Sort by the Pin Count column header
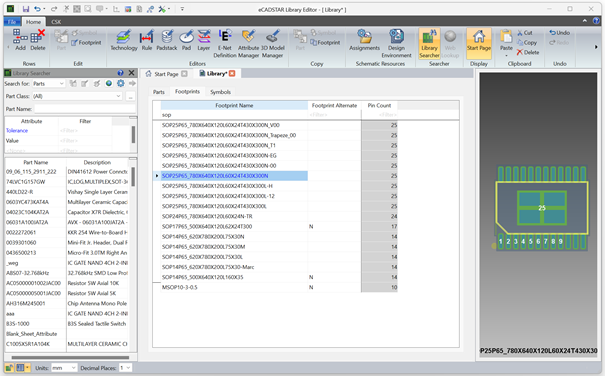The image size is (605, 376). coord(379,105)
